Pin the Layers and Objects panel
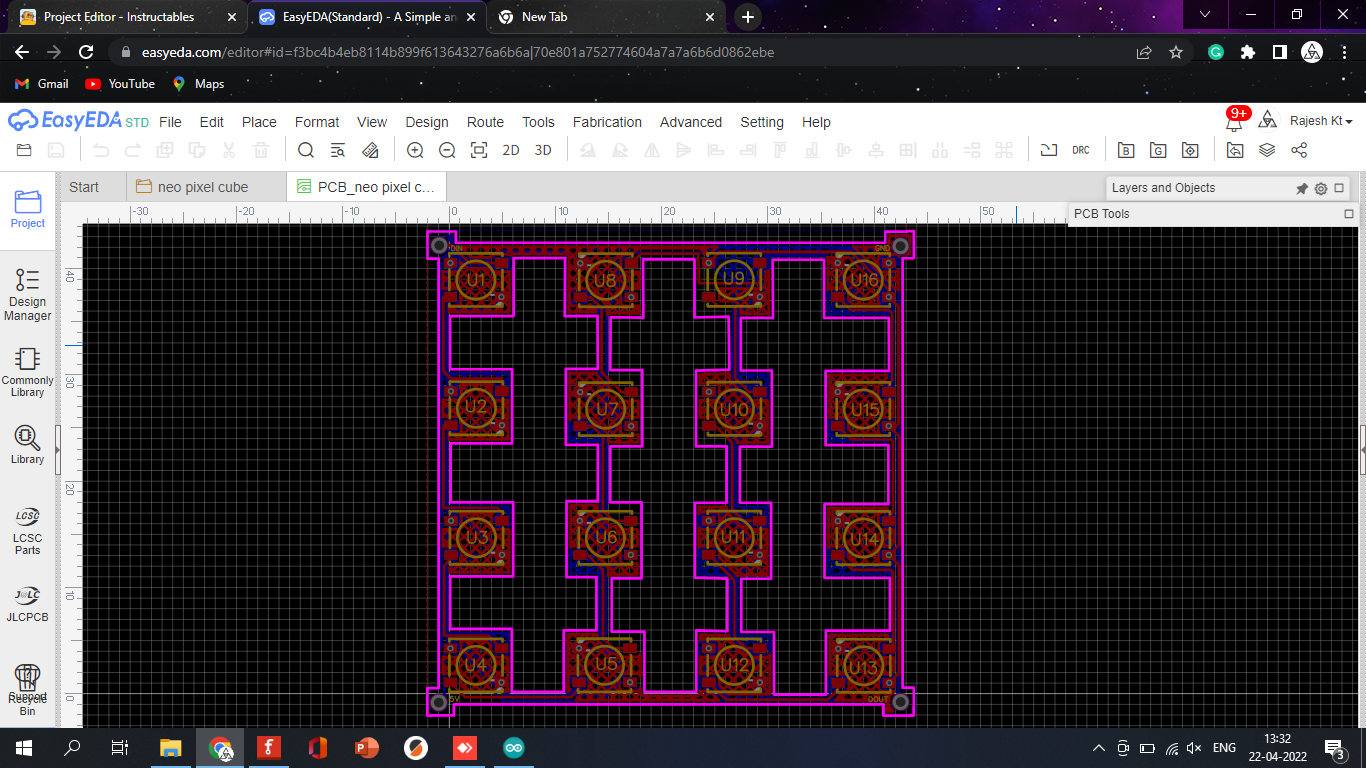1366x768 pixels. pos(1302,188)
